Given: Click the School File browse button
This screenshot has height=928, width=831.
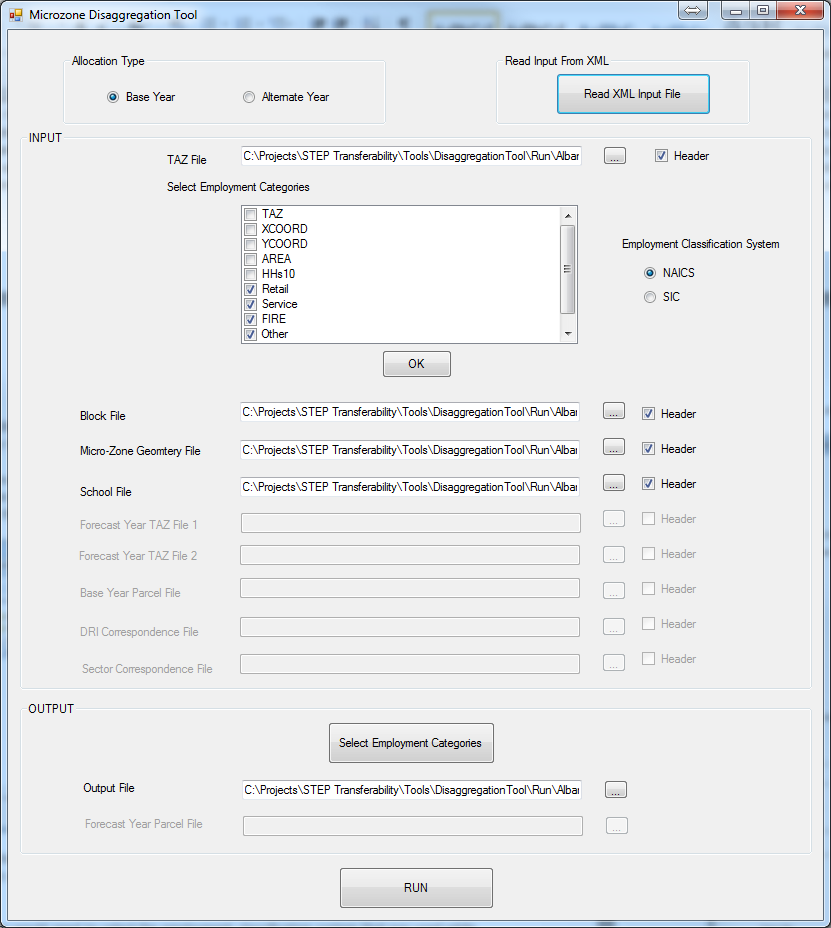Looking at the screenshot, I should [615, 483].
